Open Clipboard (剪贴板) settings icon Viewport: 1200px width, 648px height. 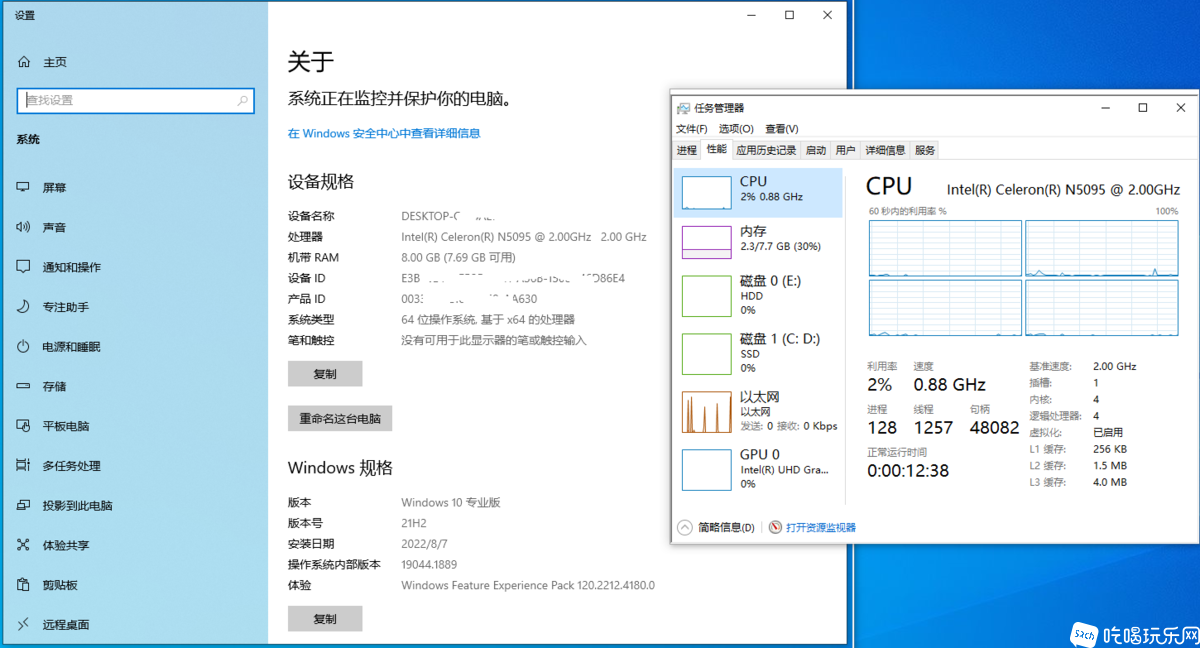click(x=24, y=585)
